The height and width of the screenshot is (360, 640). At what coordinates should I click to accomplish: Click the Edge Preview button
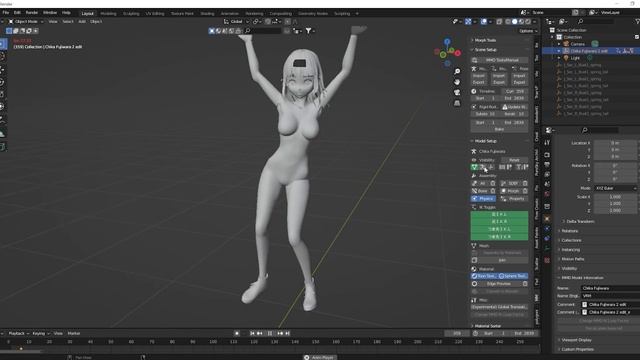[499, 284]
